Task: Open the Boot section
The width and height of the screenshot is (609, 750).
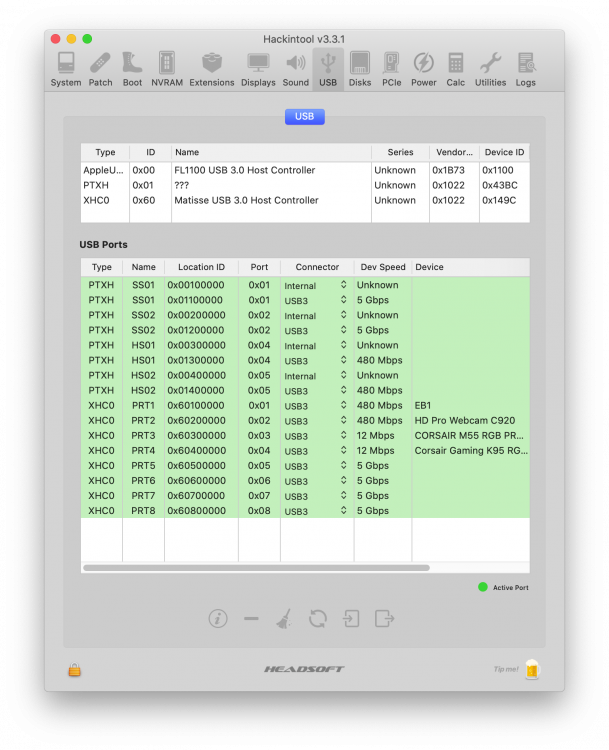Action: point(132,69)
